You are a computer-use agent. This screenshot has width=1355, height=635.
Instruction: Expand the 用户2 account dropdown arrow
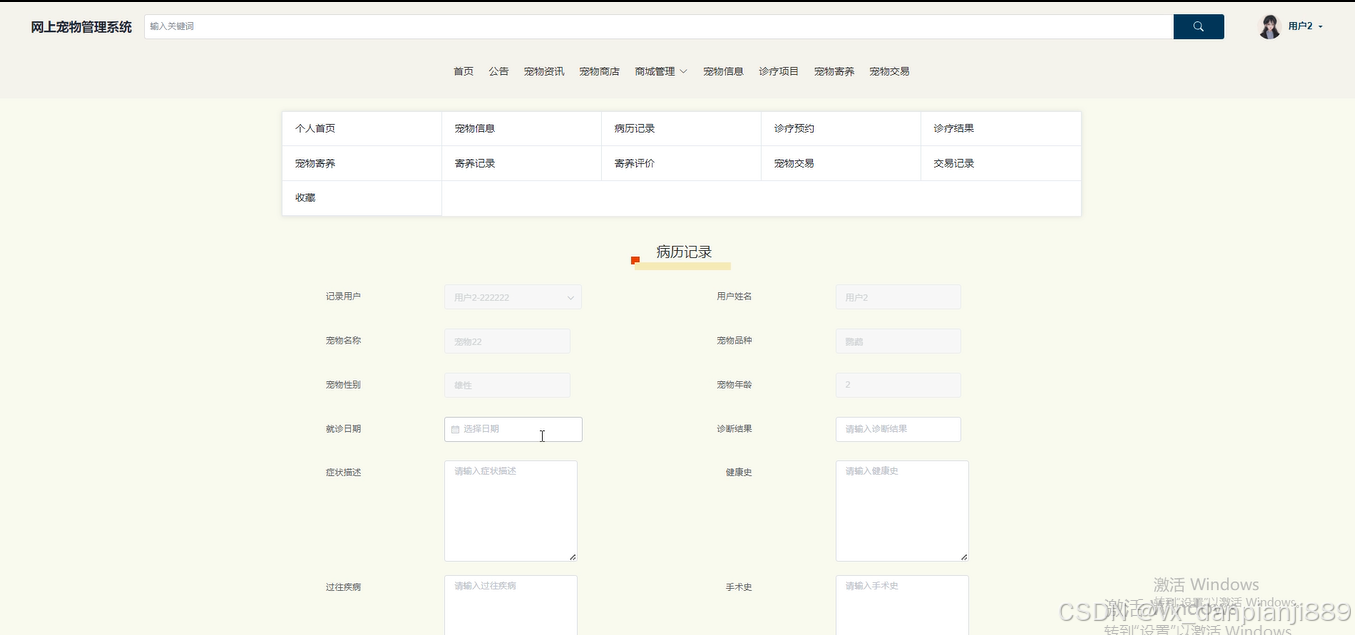[x=1321, y=27]
